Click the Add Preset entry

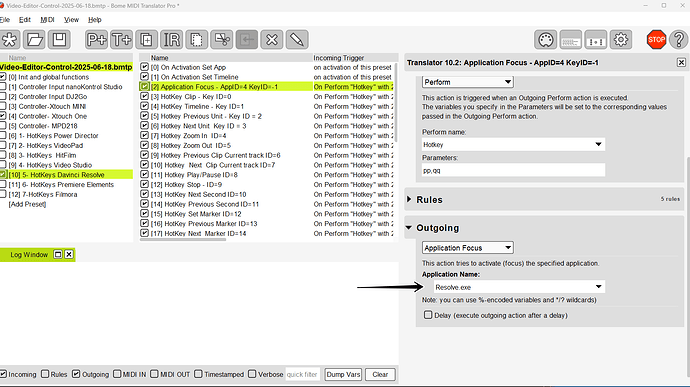pyautogui.click(x=27, y=204)
